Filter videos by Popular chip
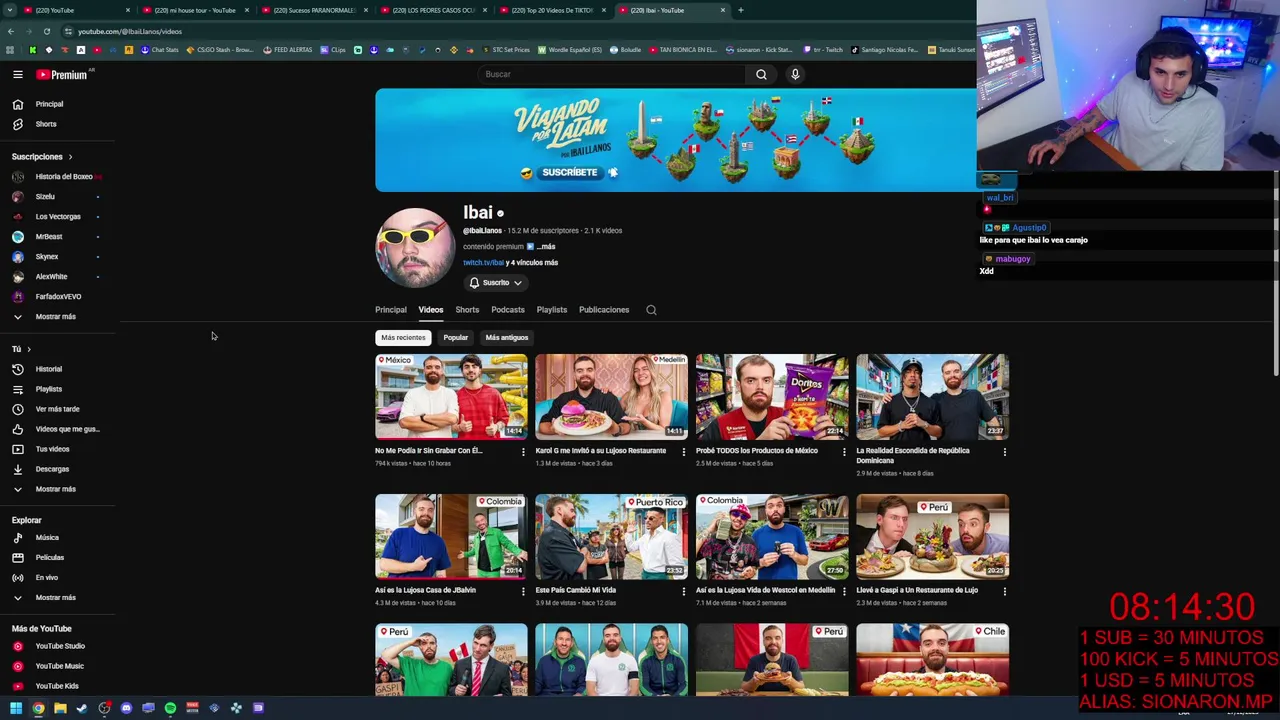The width and height of the screenshot is (1280, 720). pos(455,338)
